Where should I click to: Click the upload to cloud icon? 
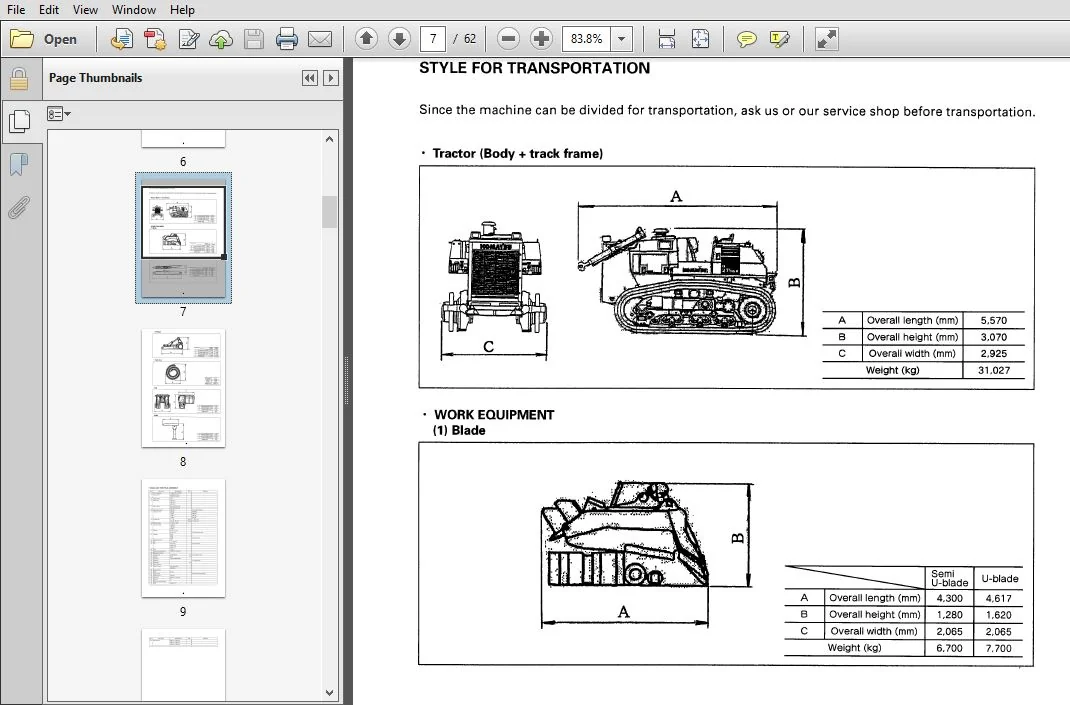[x=220, y=39]
